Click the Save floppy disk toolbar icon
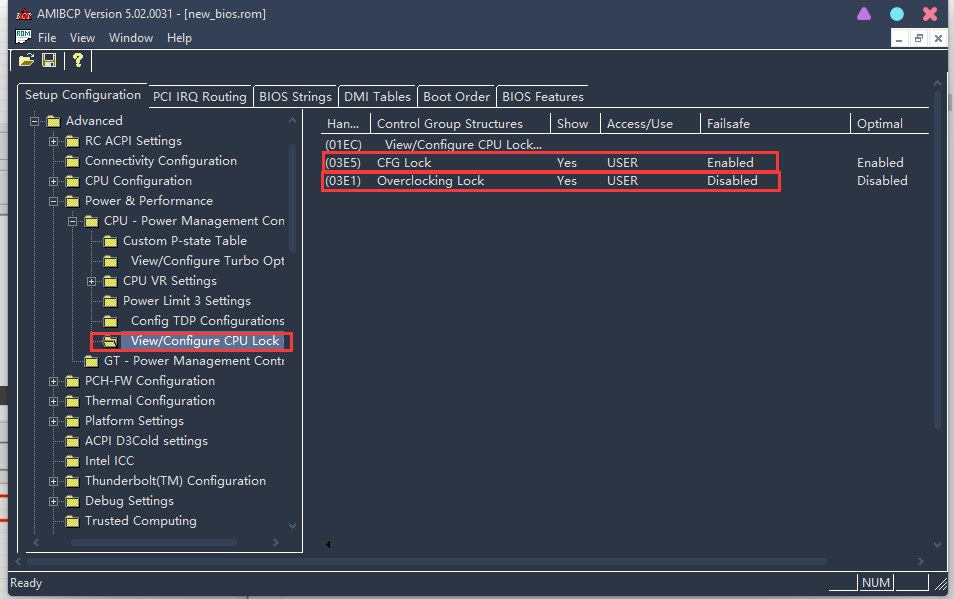 [x=49, y=60]
